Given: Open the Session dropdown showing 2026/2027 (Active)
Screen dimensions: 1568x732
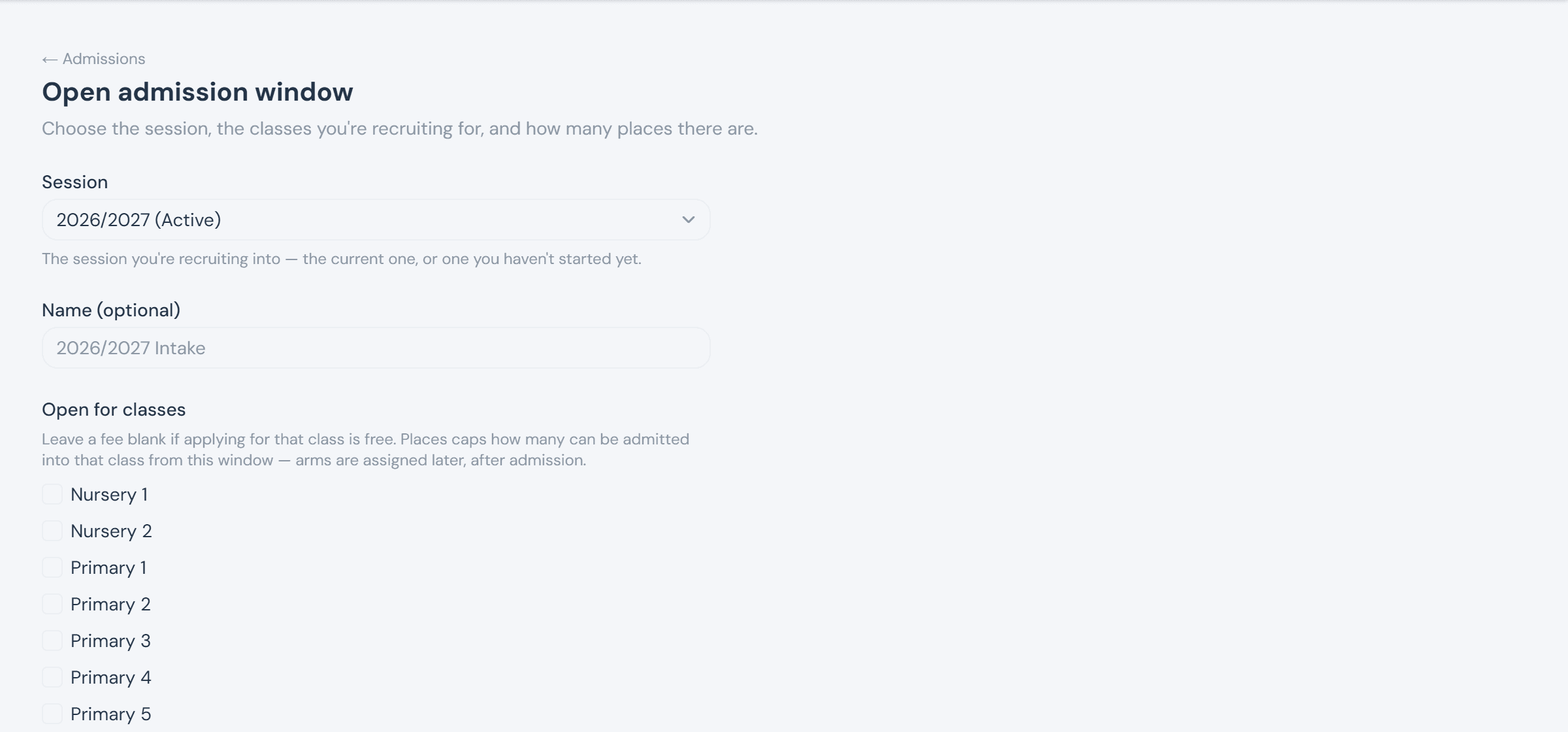Looking at the screenshot, I should coord(376,220).
